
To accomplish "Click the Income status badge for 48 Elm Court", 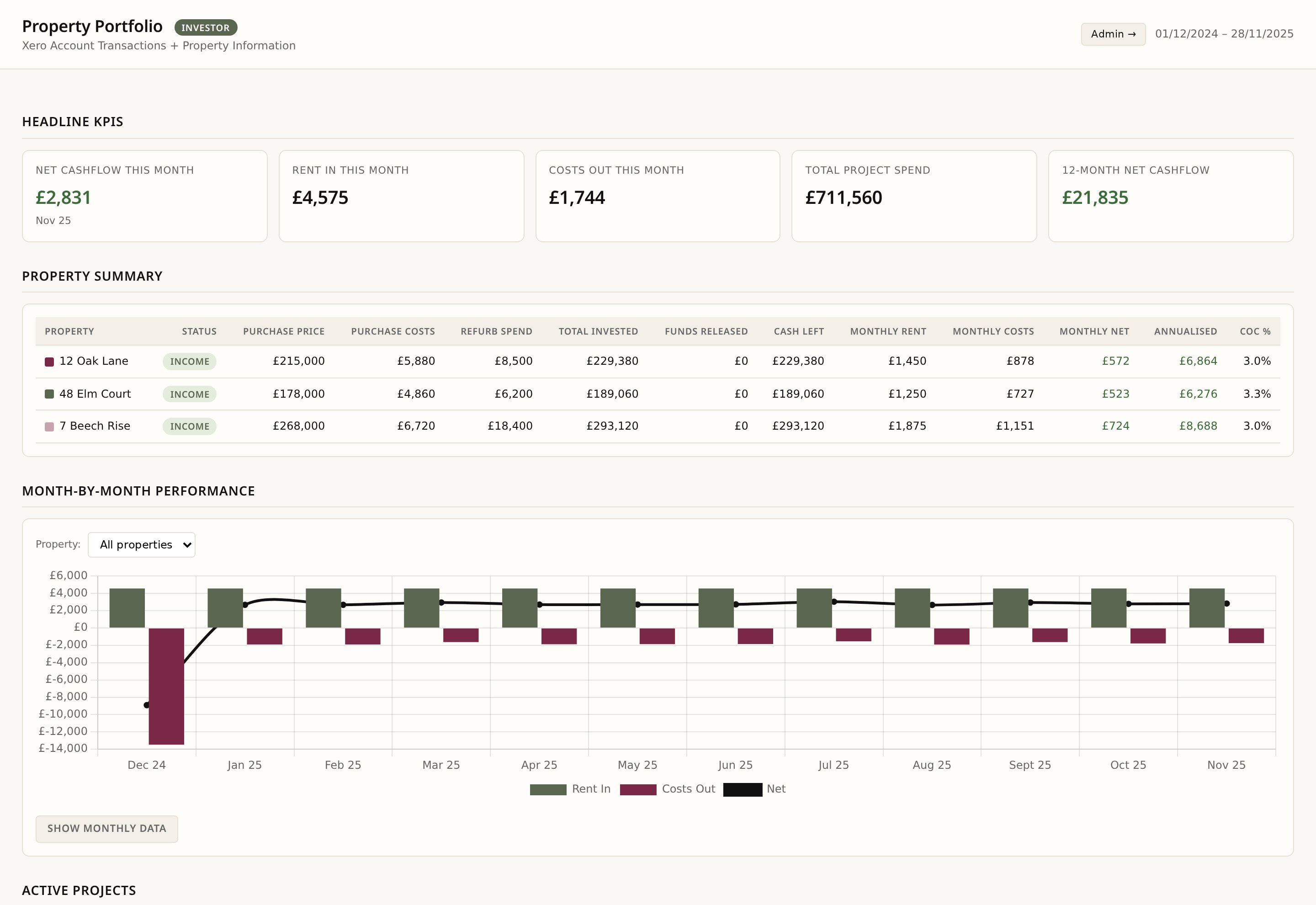I will [189, 394].
